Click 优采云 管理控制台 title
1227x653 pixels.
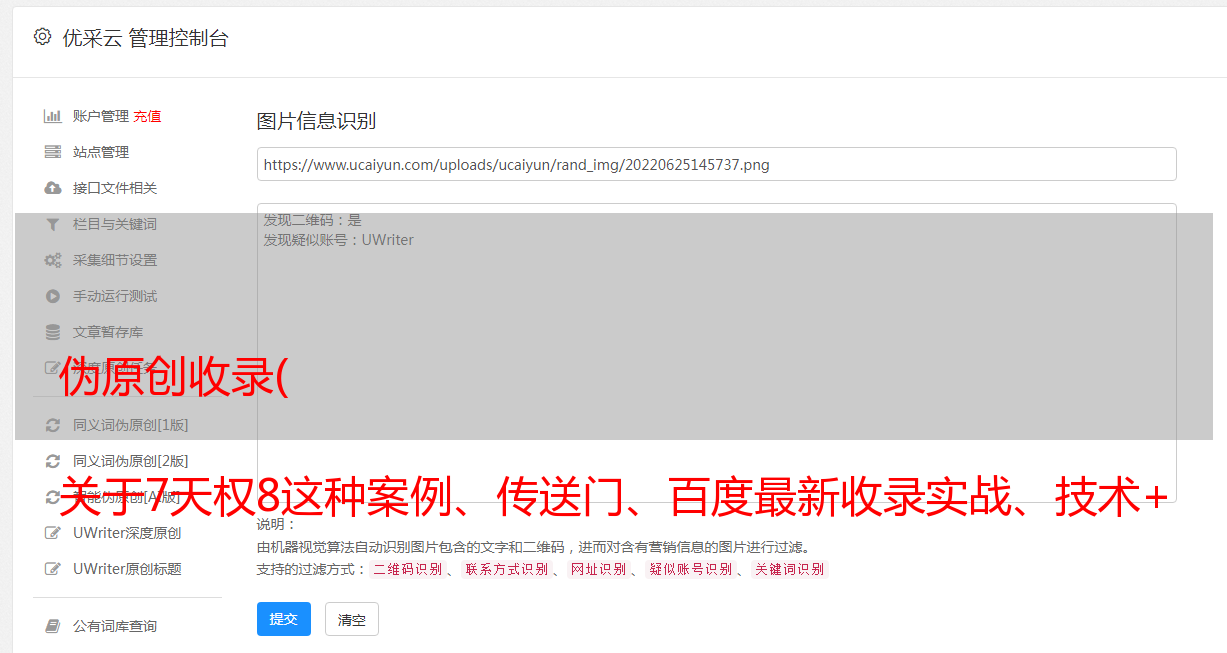[x=145, y=38]
